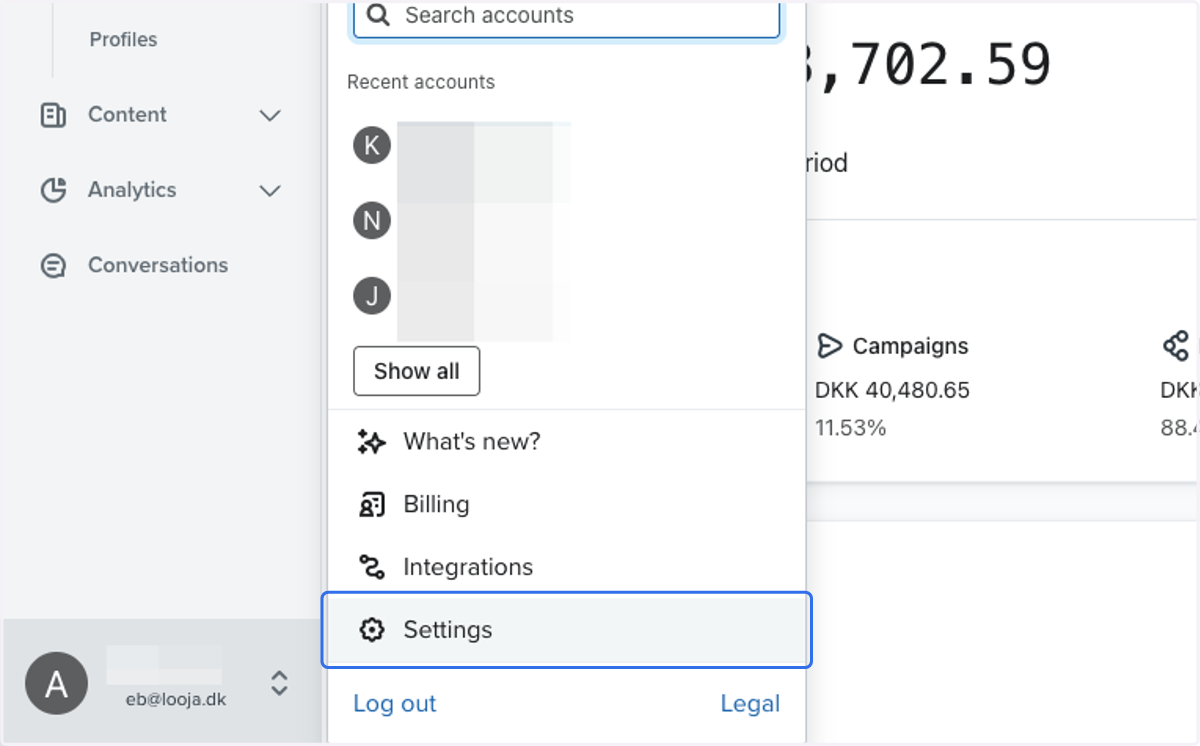
Task: Click the Log out link
Action: (395, 704)
